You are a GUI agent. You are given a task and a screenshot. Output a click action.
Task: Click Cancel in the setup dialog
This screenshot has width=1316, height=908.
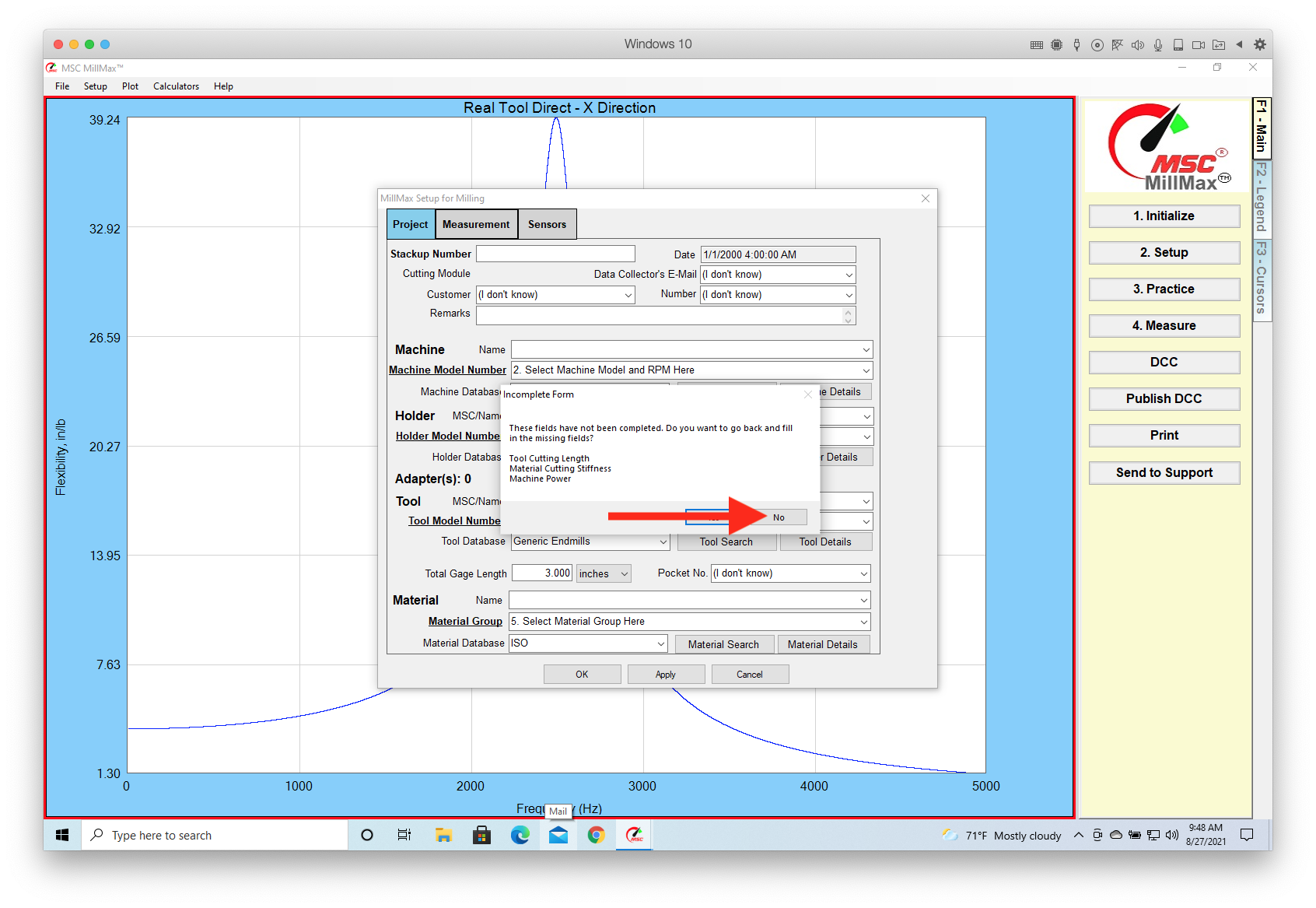coord(750,675)
